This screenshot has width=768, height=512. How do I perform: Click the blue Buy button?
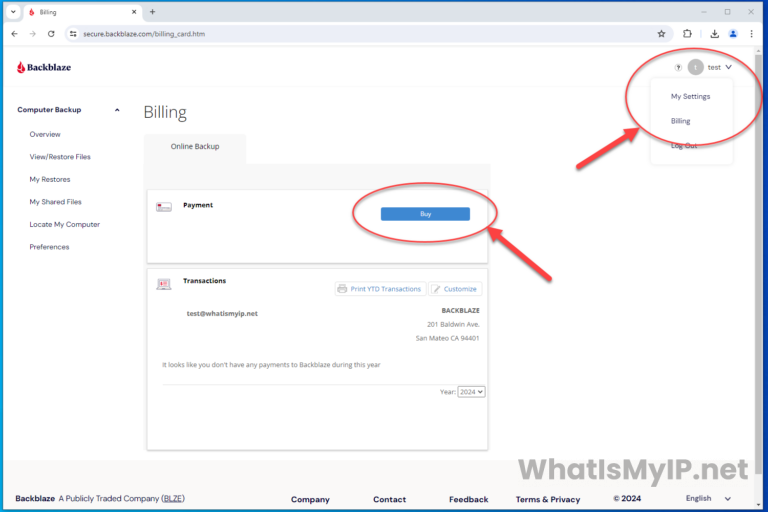(x=425, y=214)
